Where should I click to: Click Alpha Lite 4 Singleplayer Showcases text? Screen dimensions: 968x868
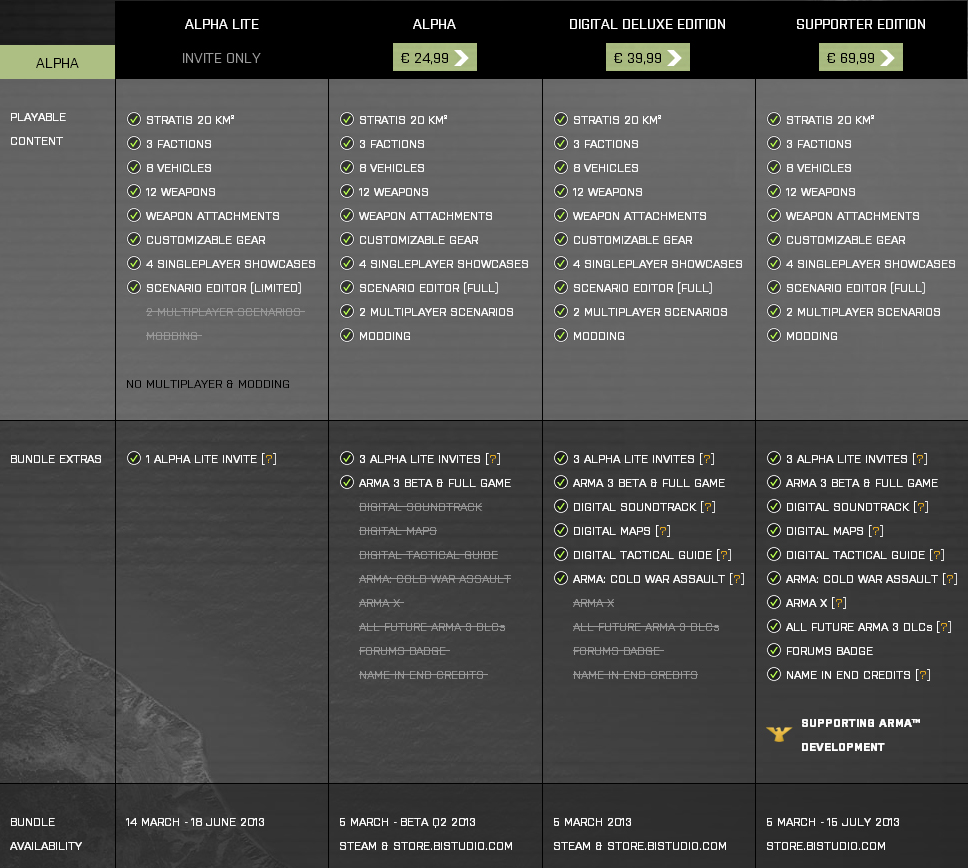[x=230, y=264]
